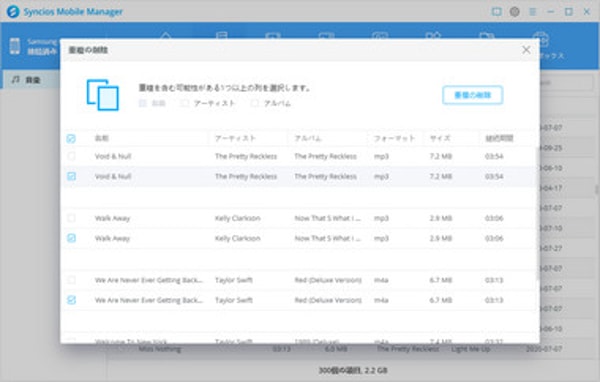Click the music note icon in sidebar
600x382 pixels.
click(x=15, y=80)
